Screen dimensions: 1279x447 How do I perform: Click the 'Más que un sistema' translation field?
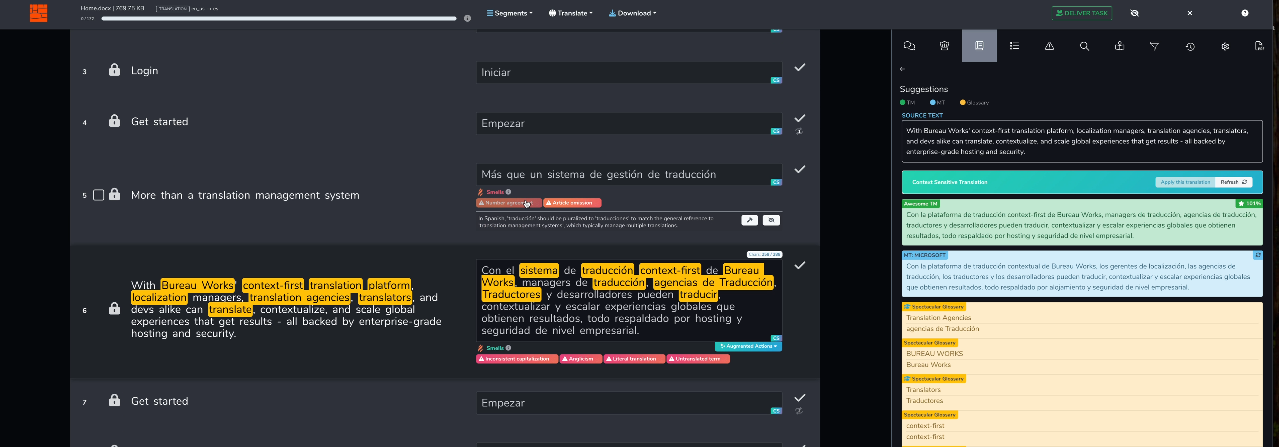[x=629, y=175]
